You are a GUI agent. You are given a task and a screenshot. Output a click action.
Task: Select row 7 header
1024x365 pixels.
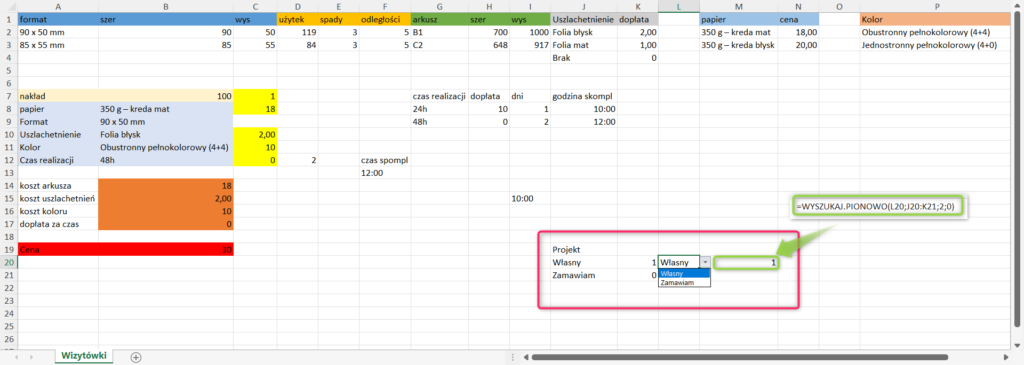click(x=8, y=96)
